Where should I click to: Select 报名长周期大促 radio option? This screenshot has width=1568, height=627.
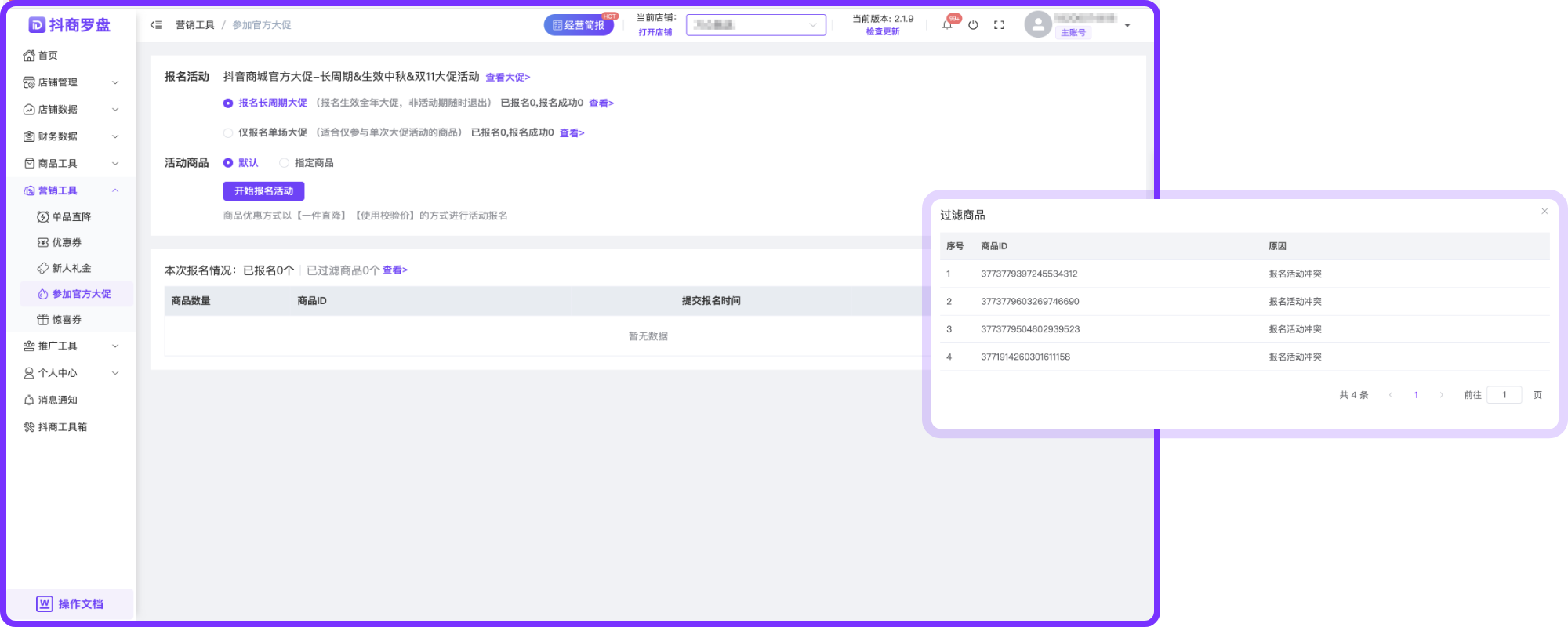[x=228, y=103]
